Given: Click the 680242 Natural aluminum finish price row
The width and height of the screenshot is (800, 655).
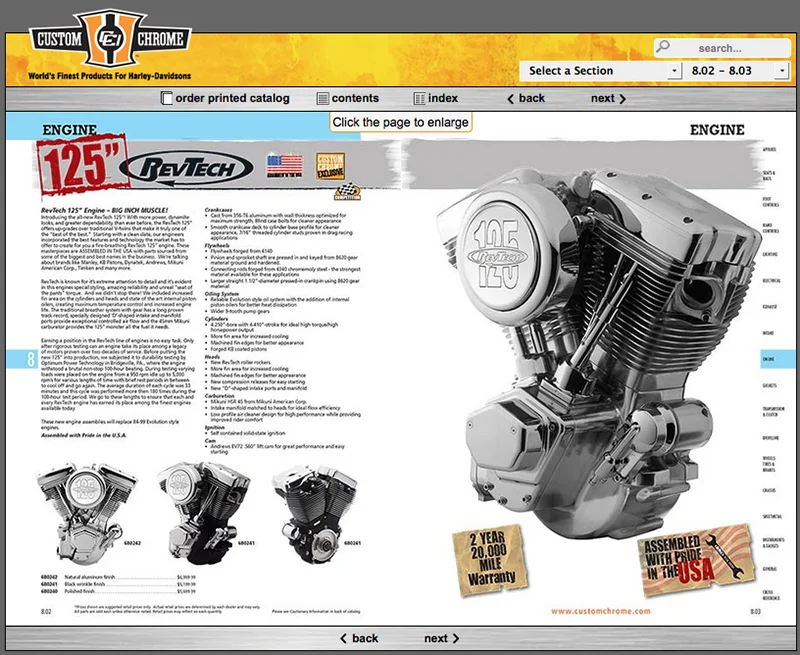Looking at the screenshot, I should pos(118,577).
